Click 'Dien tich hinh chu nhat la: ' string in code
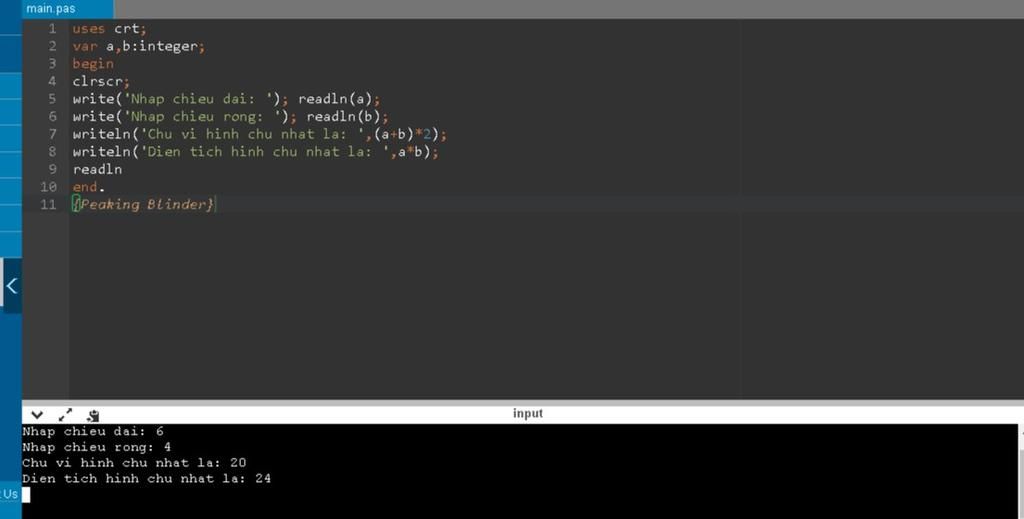Viewport: 1024px width, 519px height. 264,152
